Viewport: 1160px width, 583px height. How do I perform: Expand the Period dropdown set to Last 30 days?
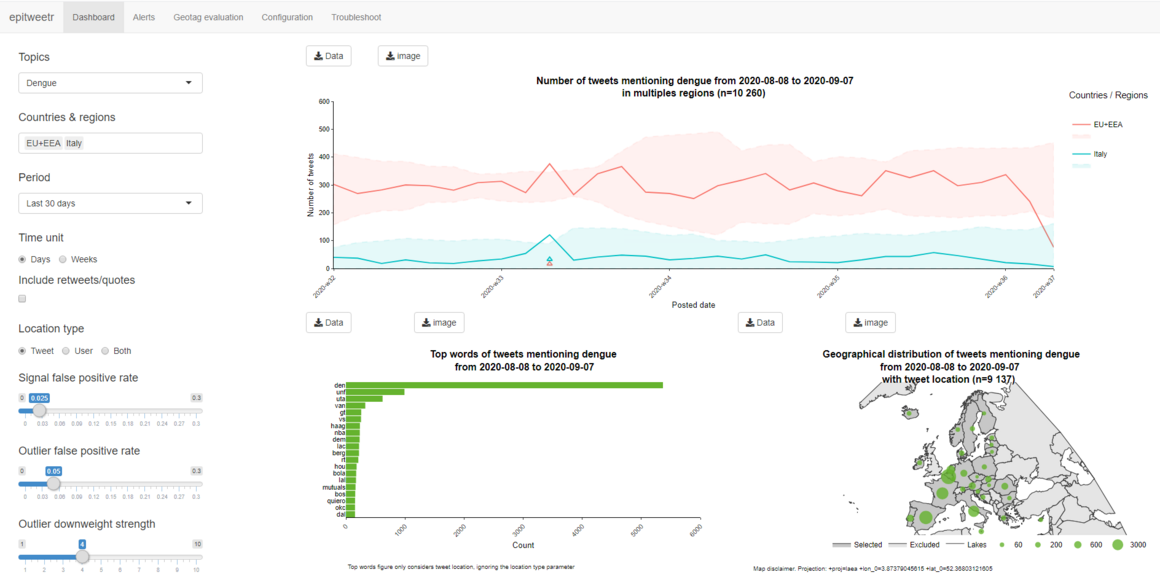click(110, 203)
